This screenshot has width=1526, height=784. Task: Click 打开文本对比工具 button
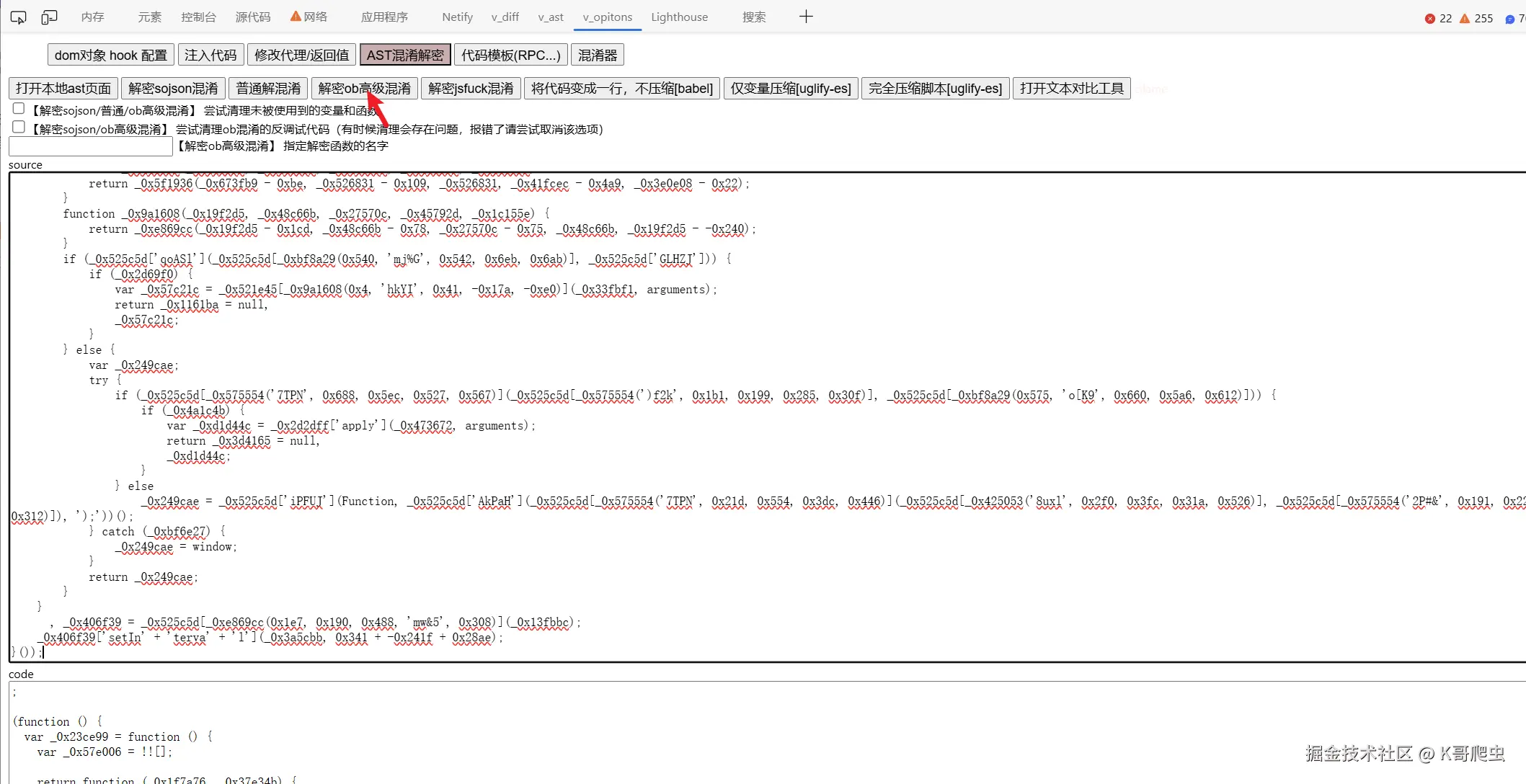click(x=1071, y=88)
